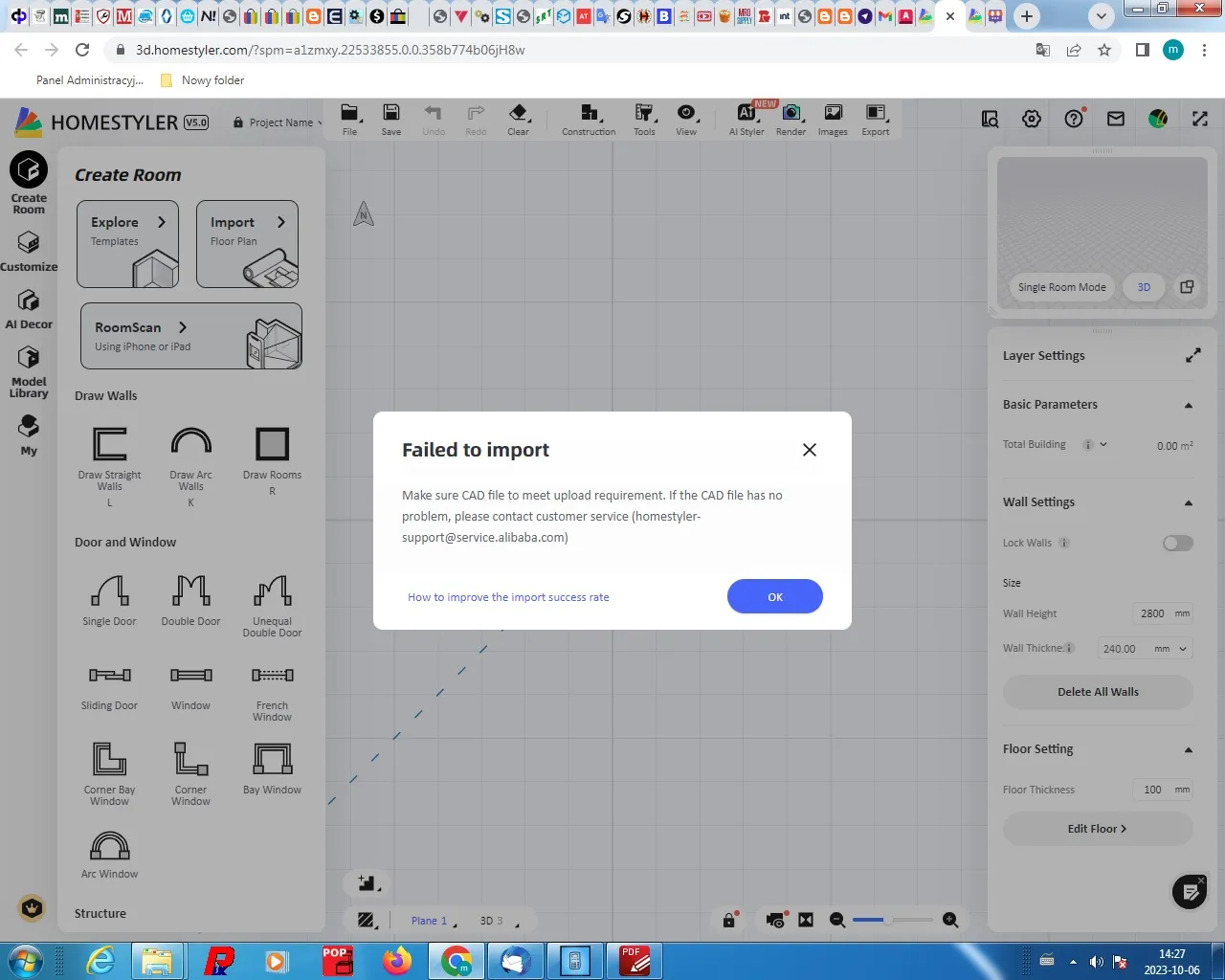This screenshot has height=980, width=1225.
Task: Click the zoom in magnifier icon
Action: (x=950, y=920)
